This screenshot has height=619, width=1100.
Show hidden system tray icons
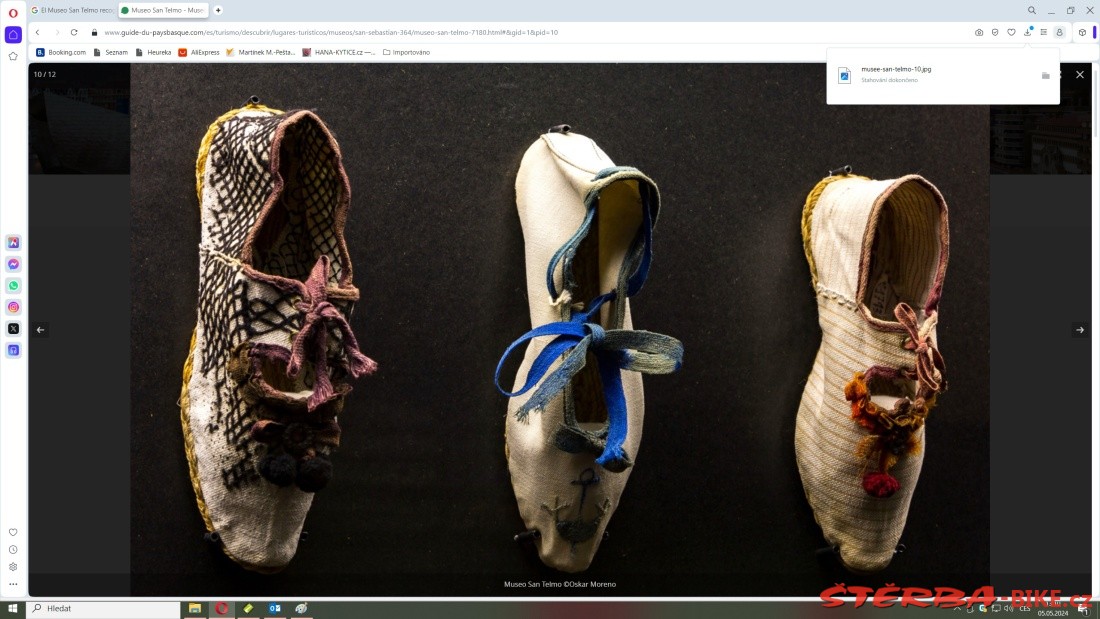pyautogui.click(x=957, y=608)
